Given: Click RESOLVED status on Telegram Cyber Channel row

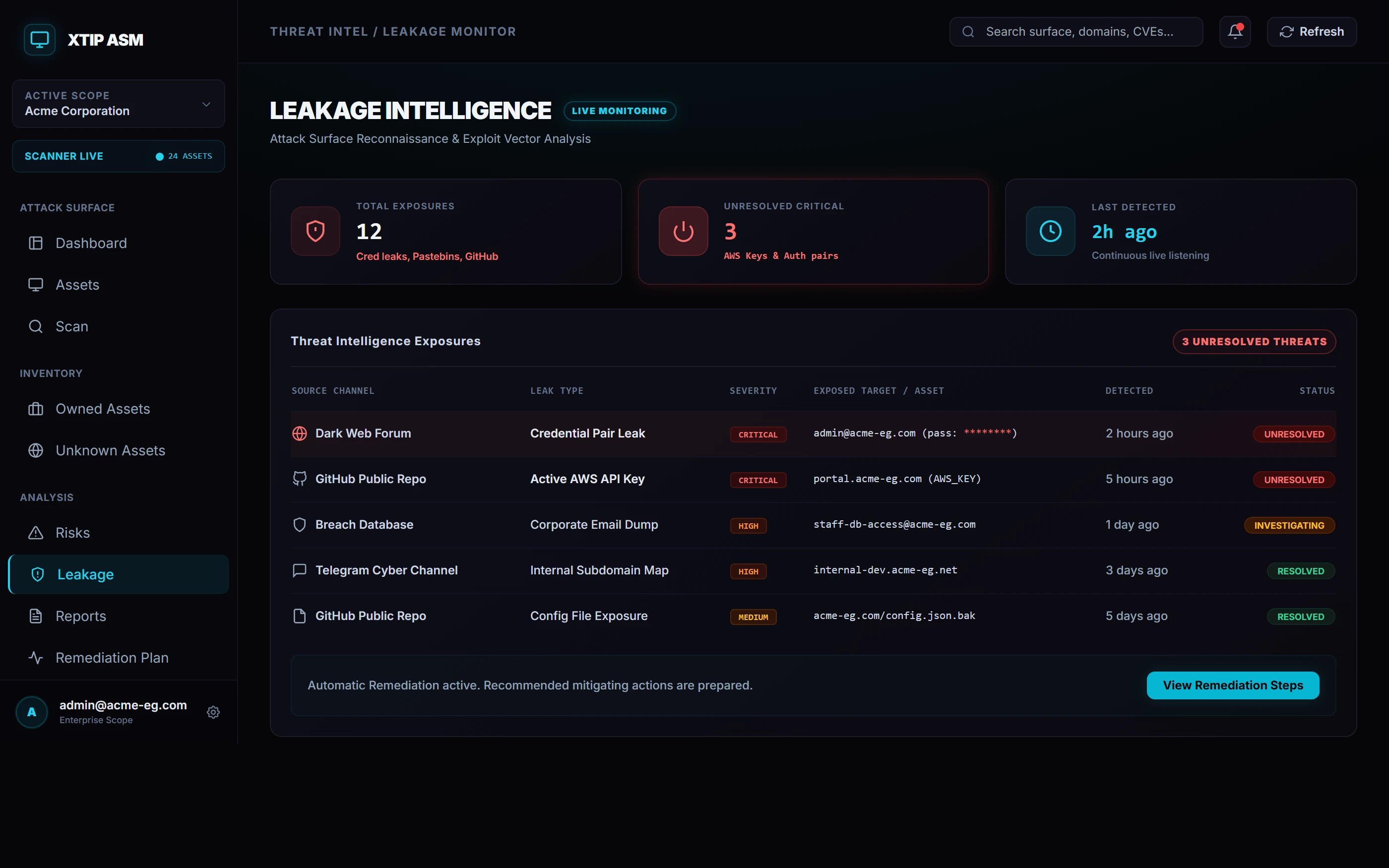Looking at the screenshot, I should pos(1301,570).
